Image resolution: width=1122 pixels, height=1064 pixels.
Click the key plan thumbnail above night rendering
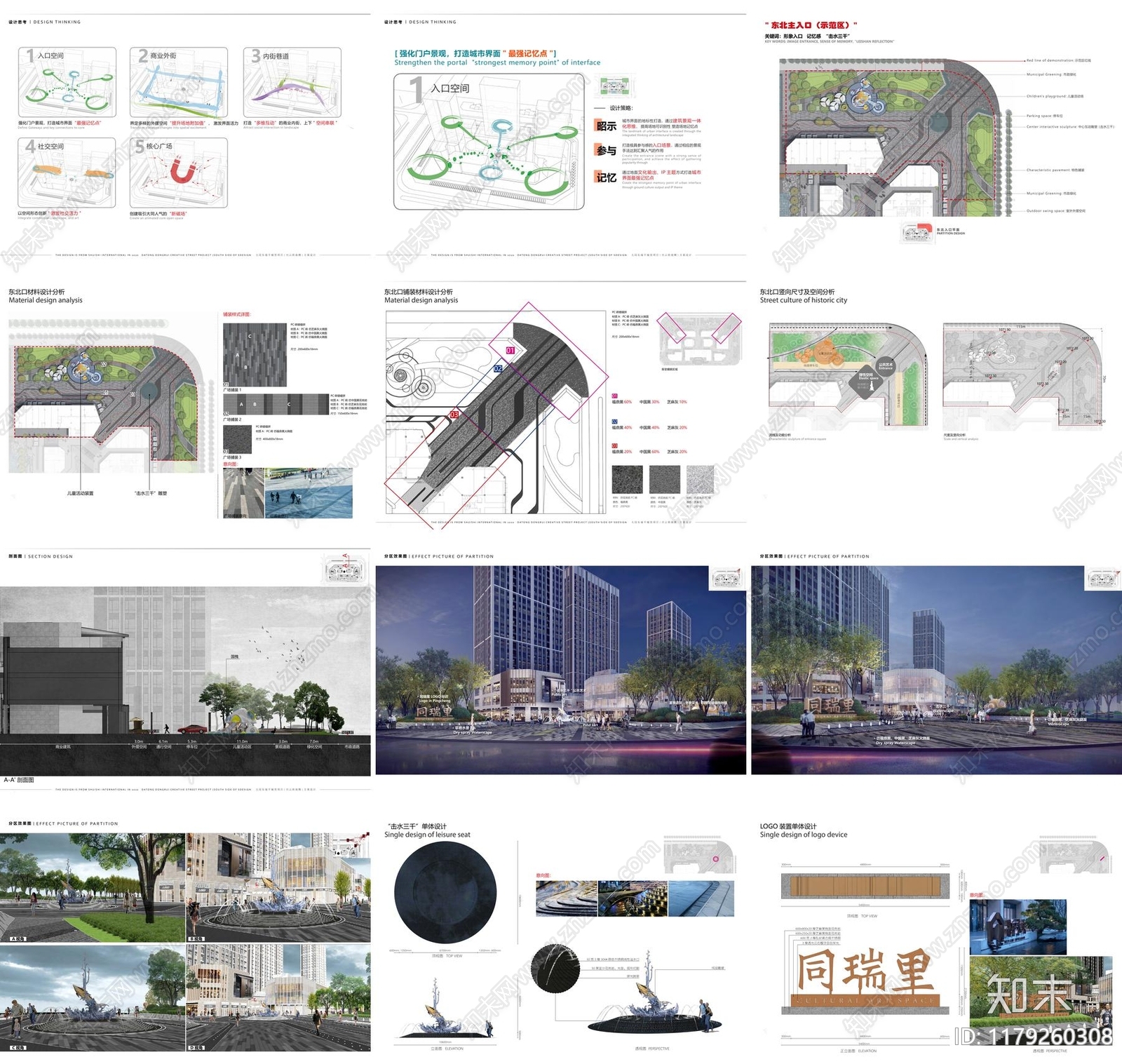726,579
